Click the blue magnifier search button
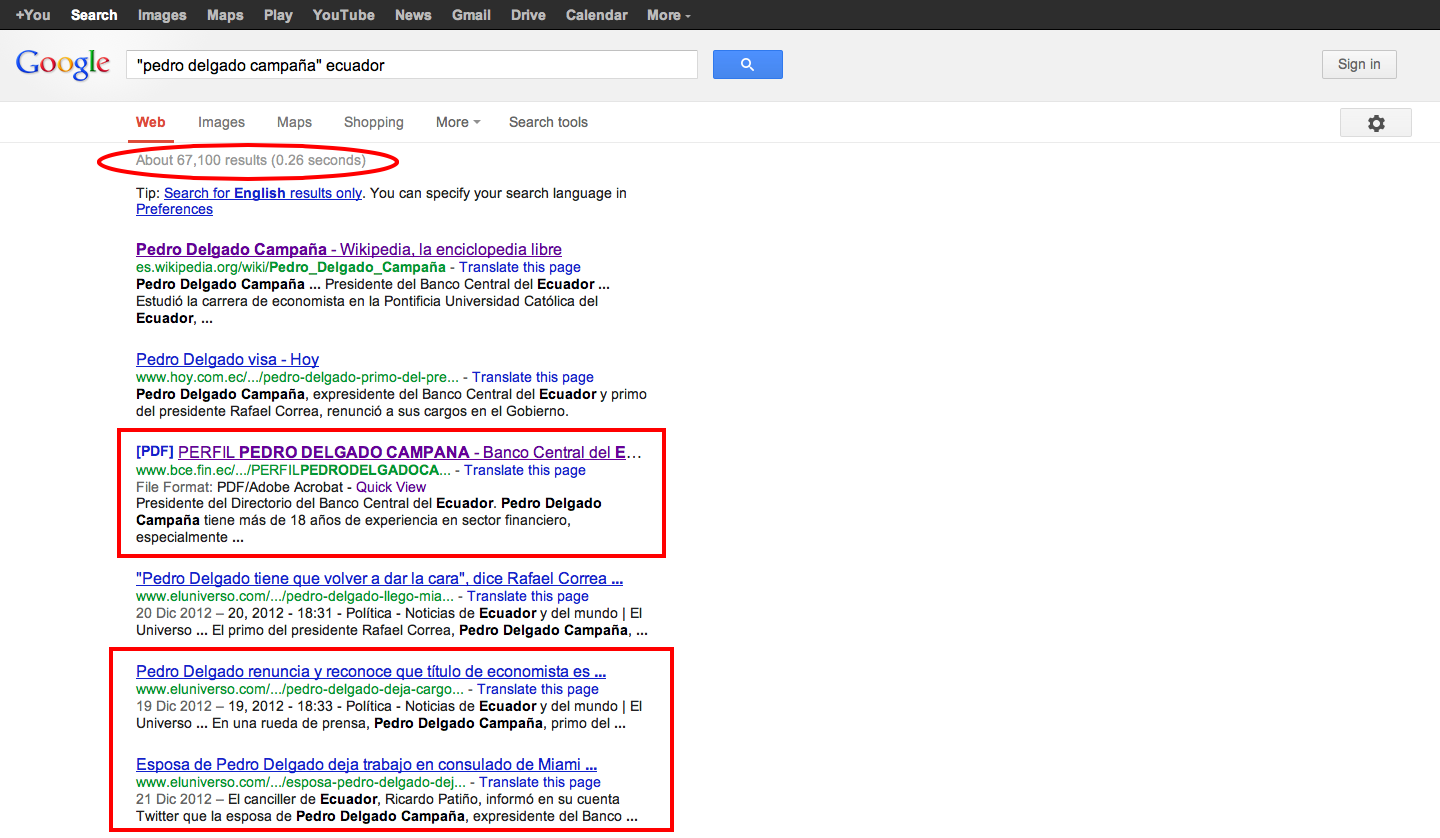Screen dimensions: 1440x838 (x=747, y=65)
